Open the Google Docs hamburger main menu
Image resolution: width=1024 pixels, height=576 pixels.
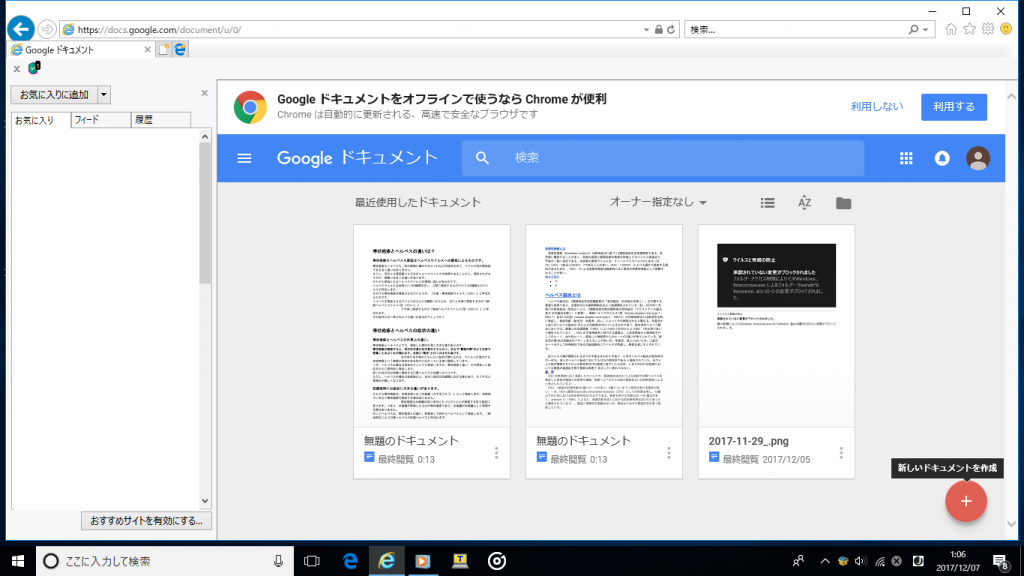tap(245, 158)
